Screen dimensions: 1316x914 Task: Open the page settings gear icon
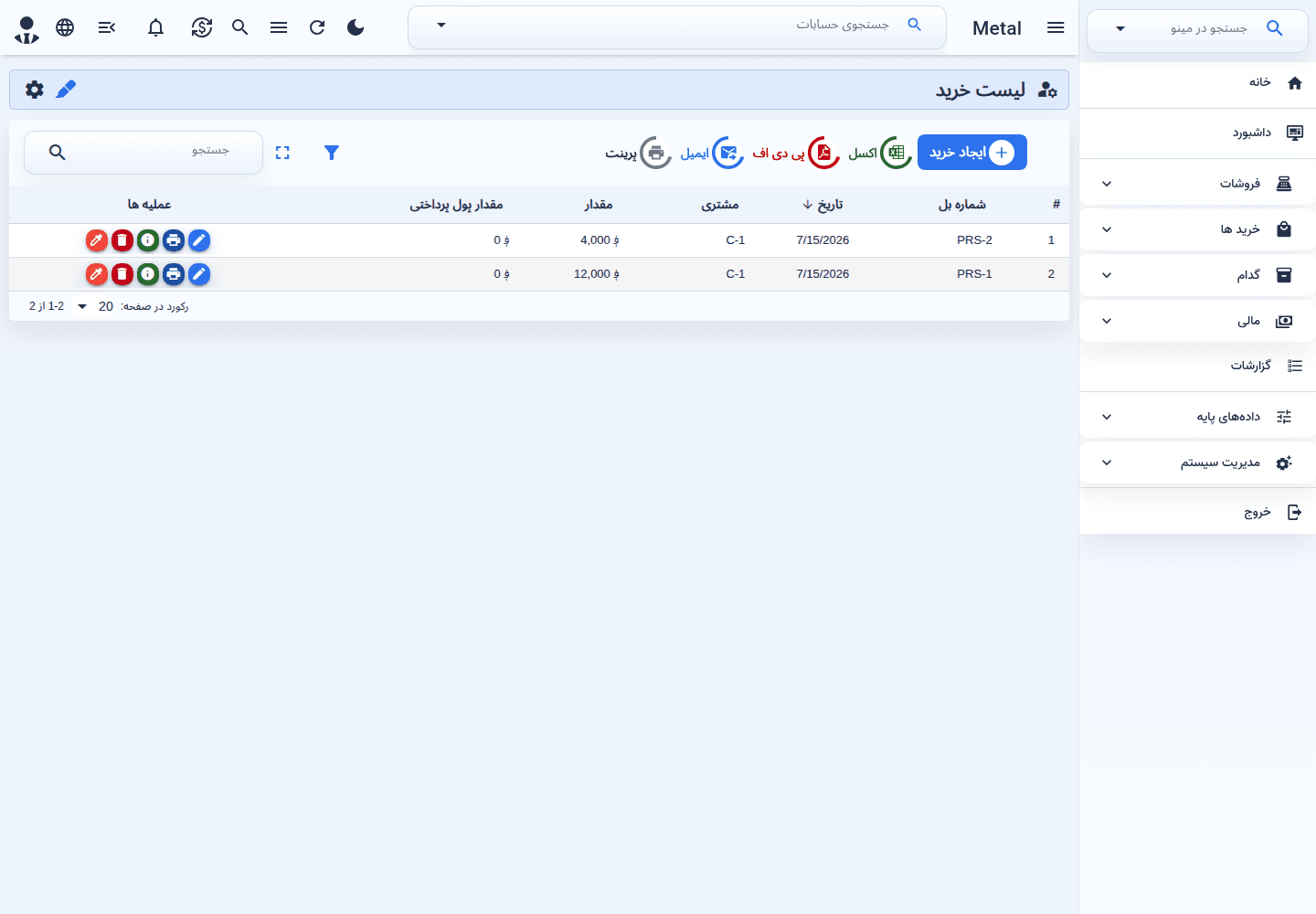pos(35,90)
